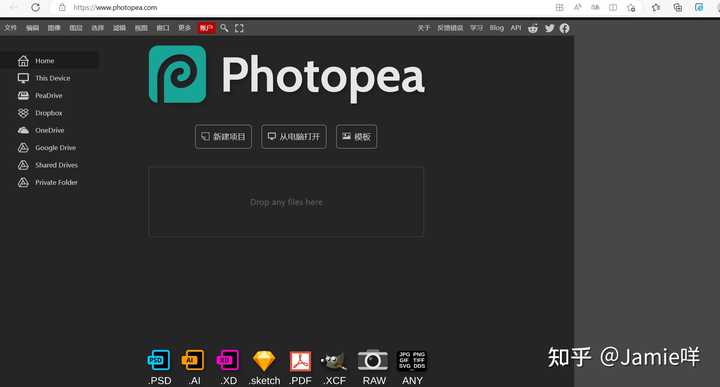Open the Blog link
Viewport: 720px width, 387px height.
pyautogui.click(x=497, y=28)
